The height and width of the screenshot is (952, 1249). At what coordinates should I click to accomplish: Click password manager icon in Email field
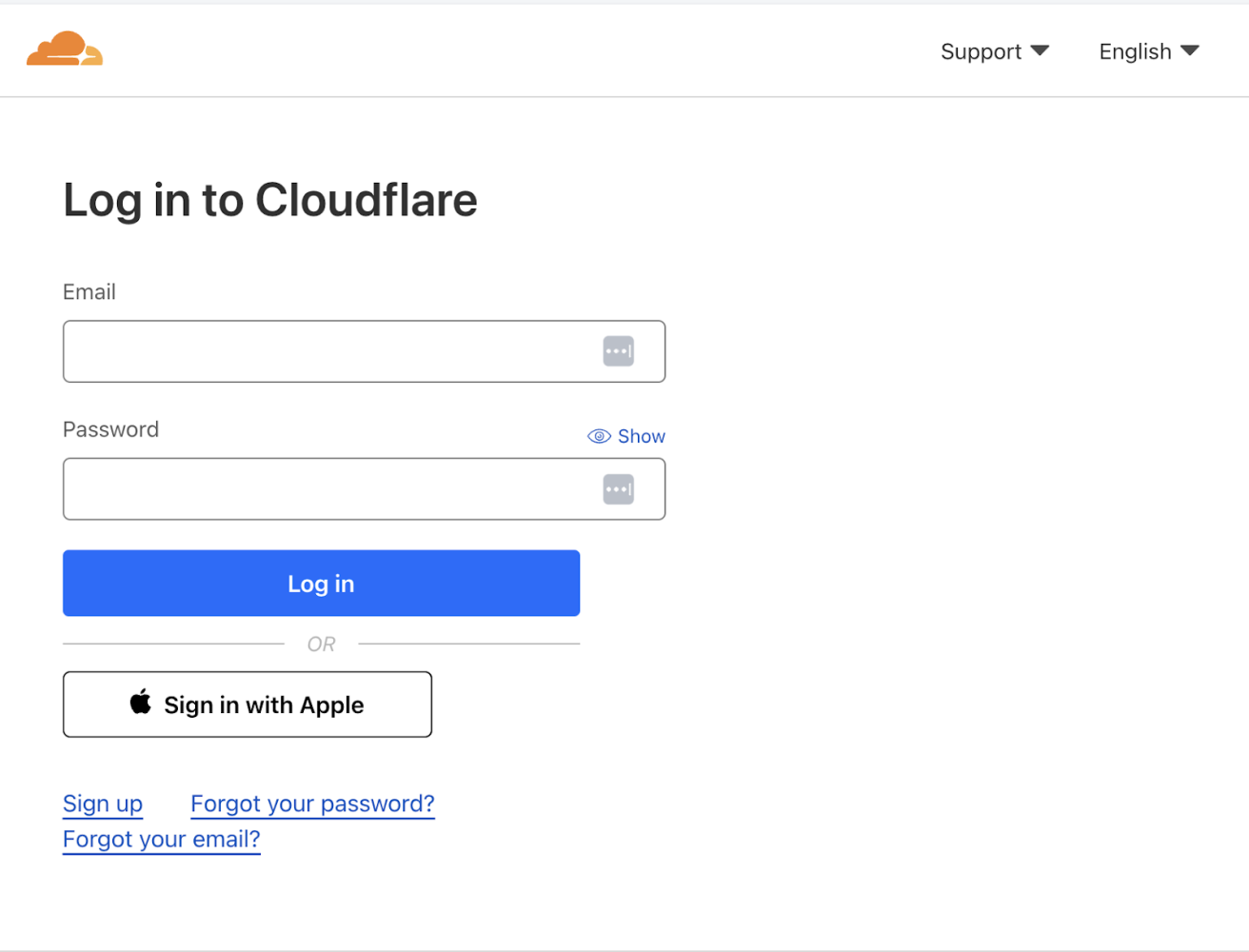coord(619,351)
